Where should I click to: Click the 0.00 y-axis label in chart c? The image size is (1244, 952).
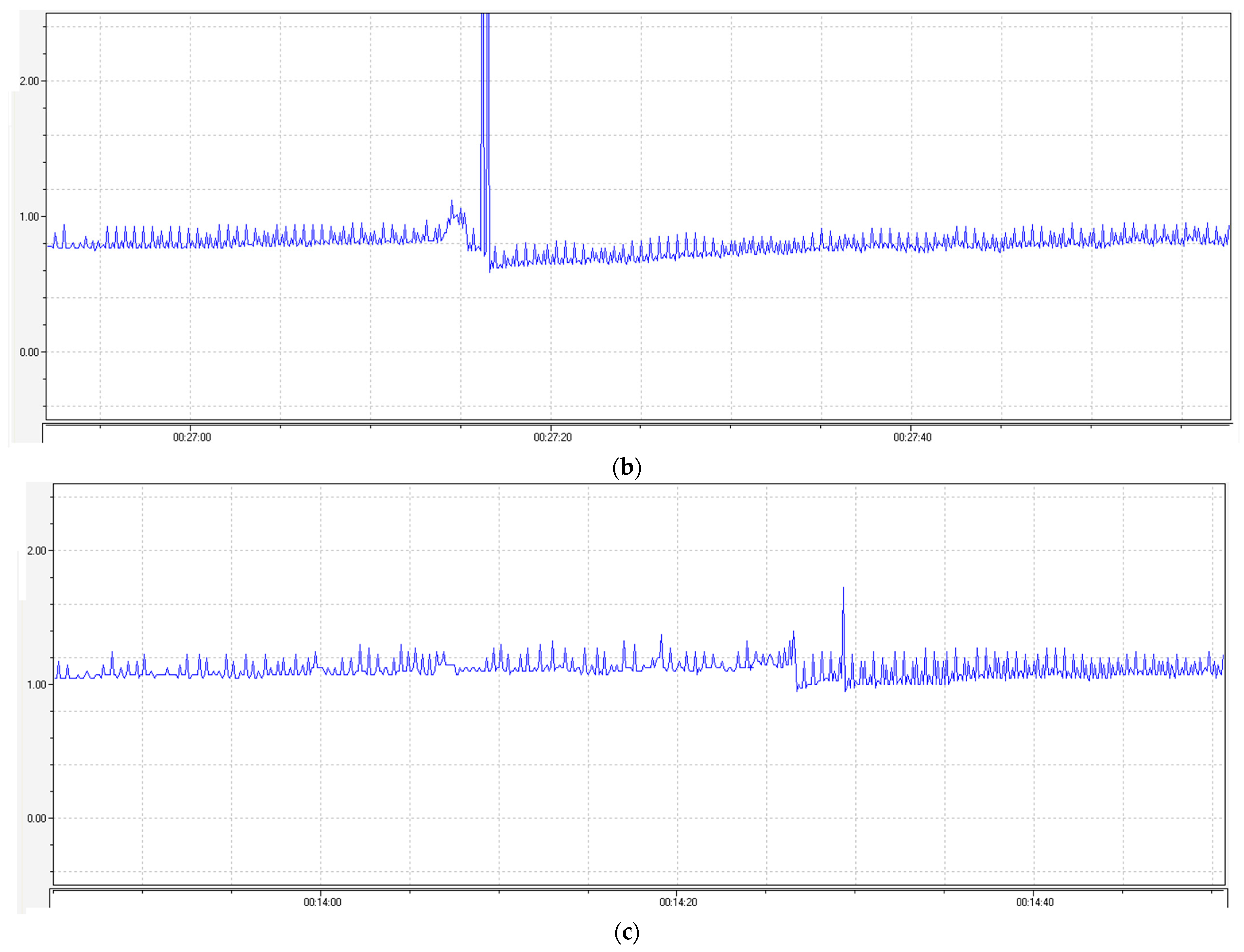tap(37, 818)
